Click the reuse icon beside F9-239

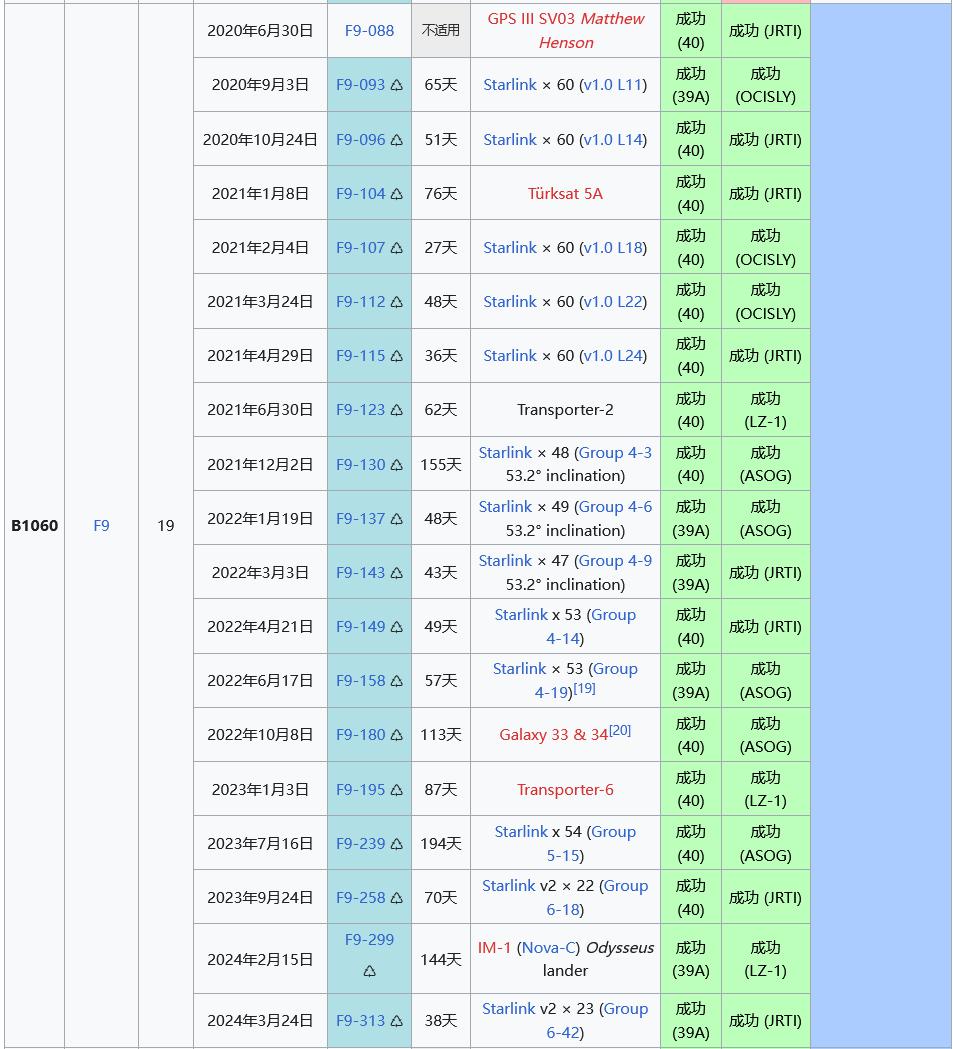397,844
